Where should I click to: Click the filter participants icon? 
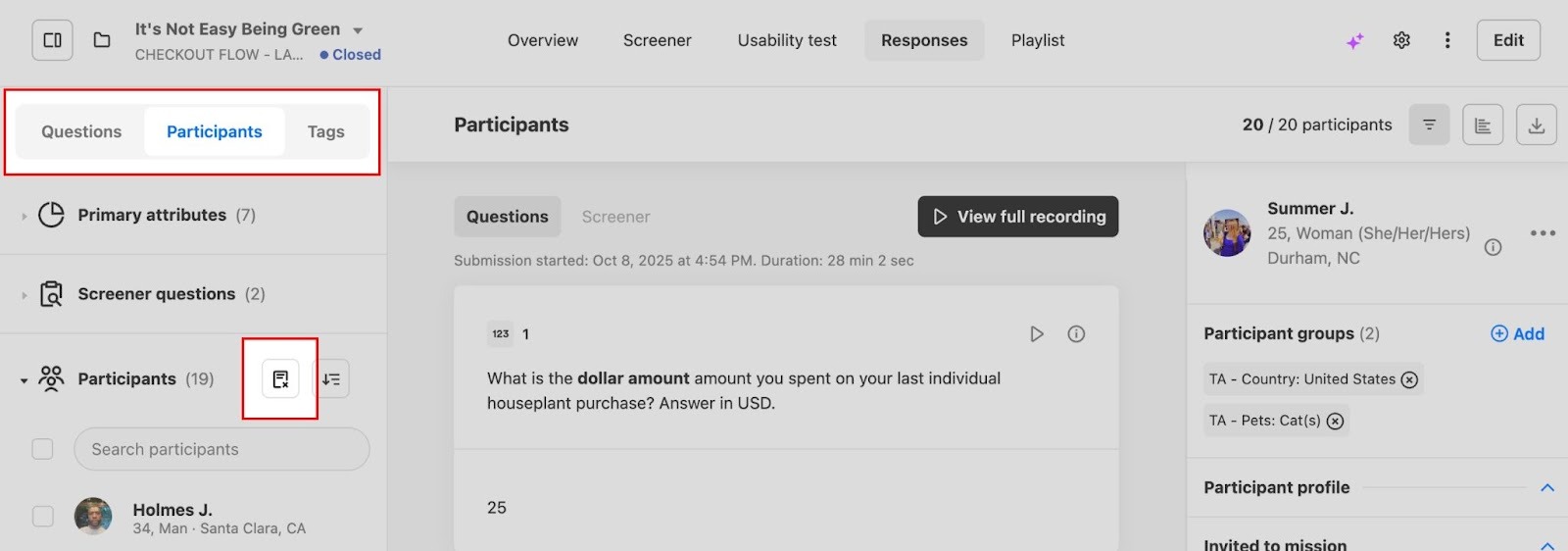click(x=1429, y=125)
